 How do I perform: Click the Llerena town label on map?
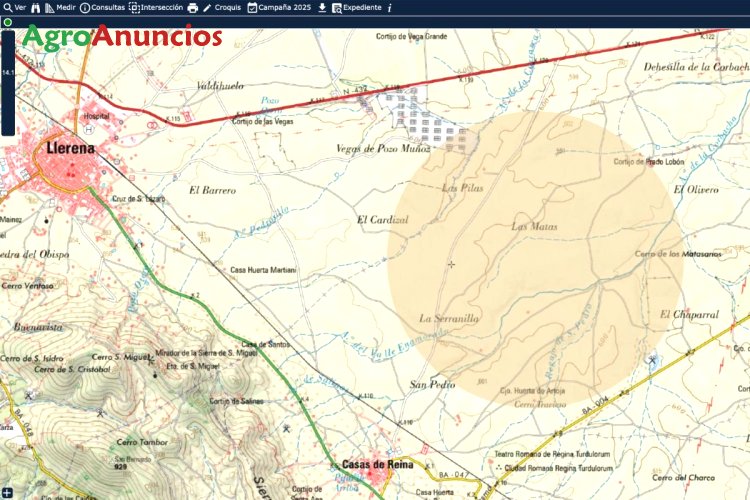(69, 149)
